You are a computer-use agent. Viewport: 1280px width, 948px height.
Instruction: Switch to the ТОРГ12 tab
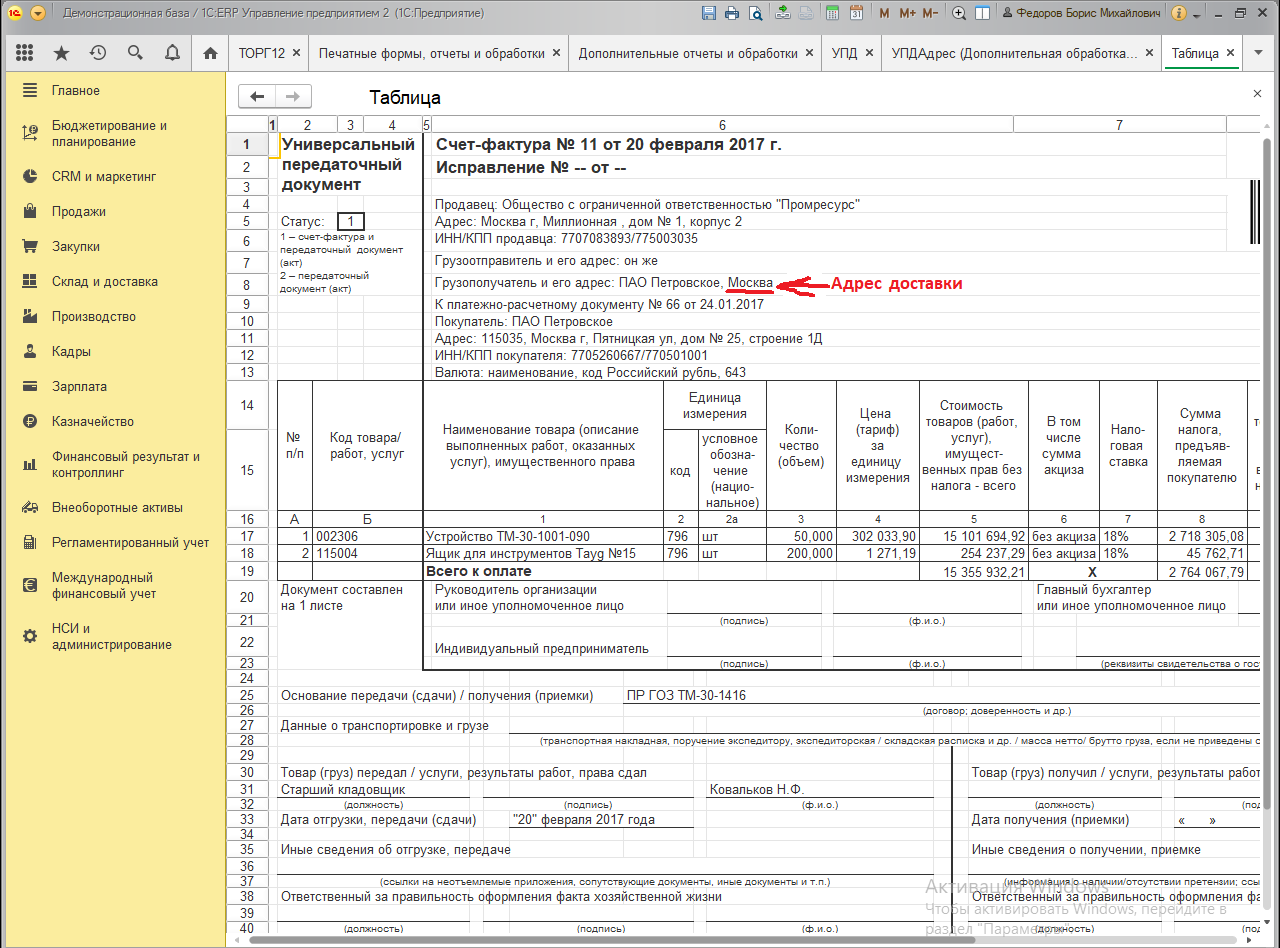[x=262, y=53]
